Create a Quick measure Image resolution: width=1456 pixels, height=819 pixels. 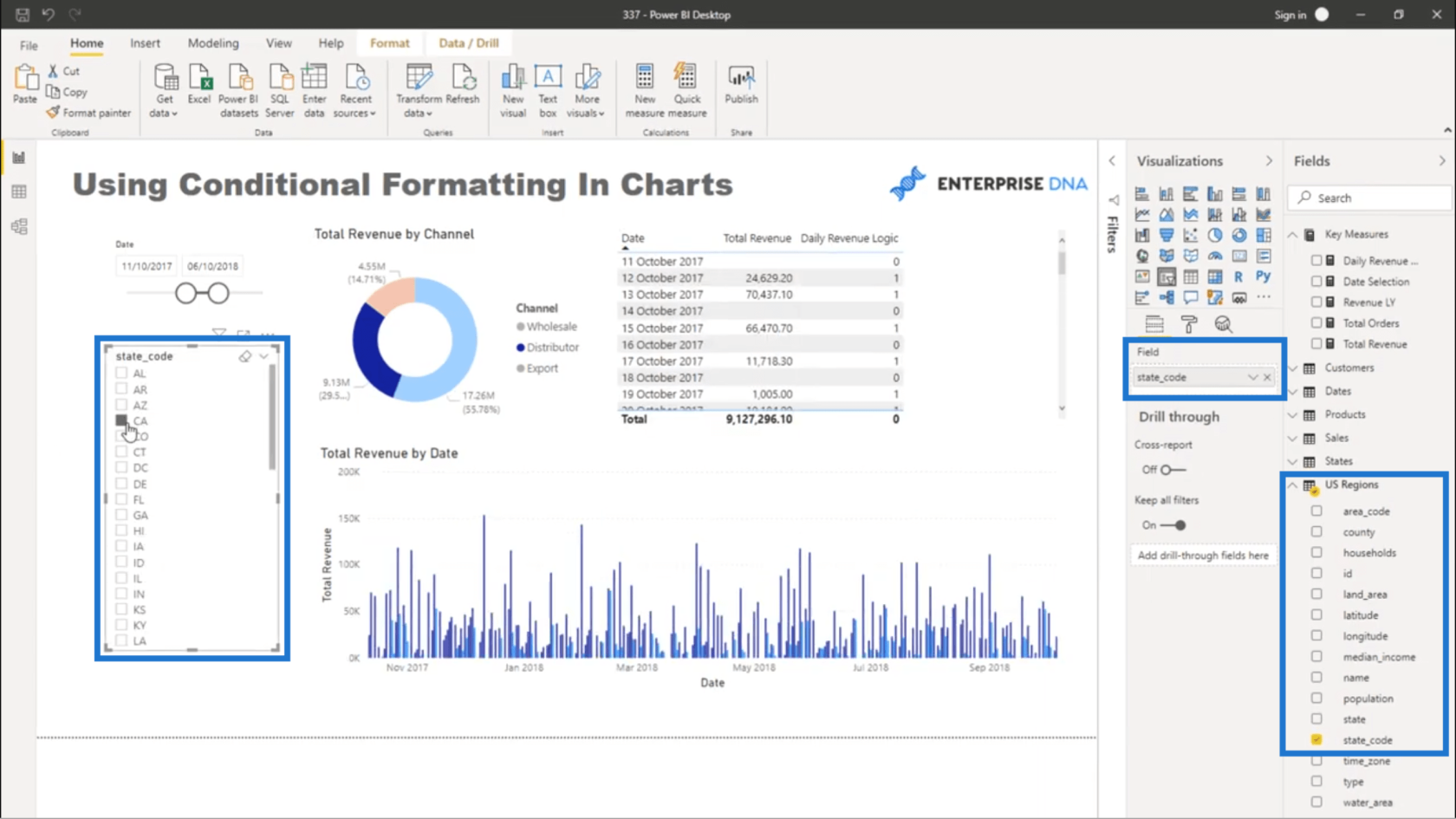[686, 90]
